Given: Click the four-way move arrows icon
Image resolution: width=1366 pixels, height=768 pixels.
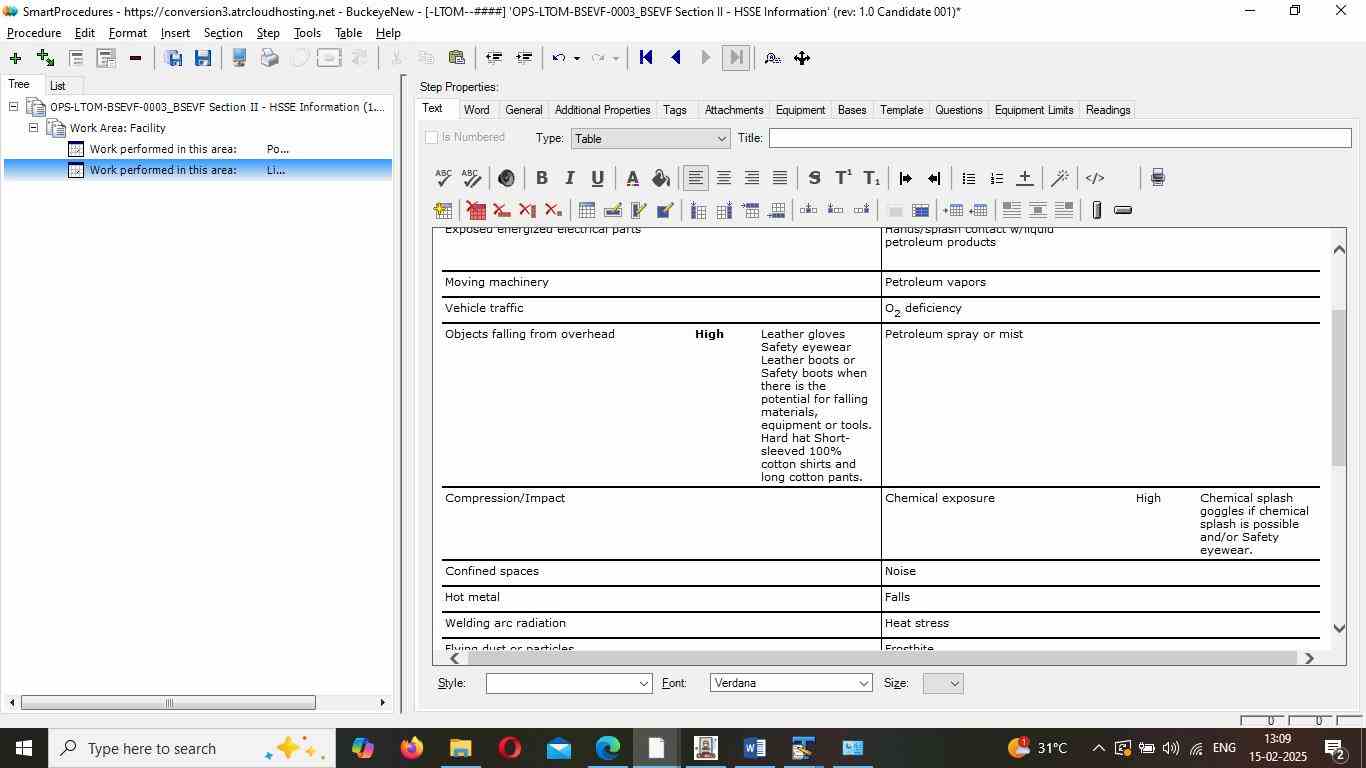Looking at the screenshot, I should pyautogui.click(x=802, y=58).
